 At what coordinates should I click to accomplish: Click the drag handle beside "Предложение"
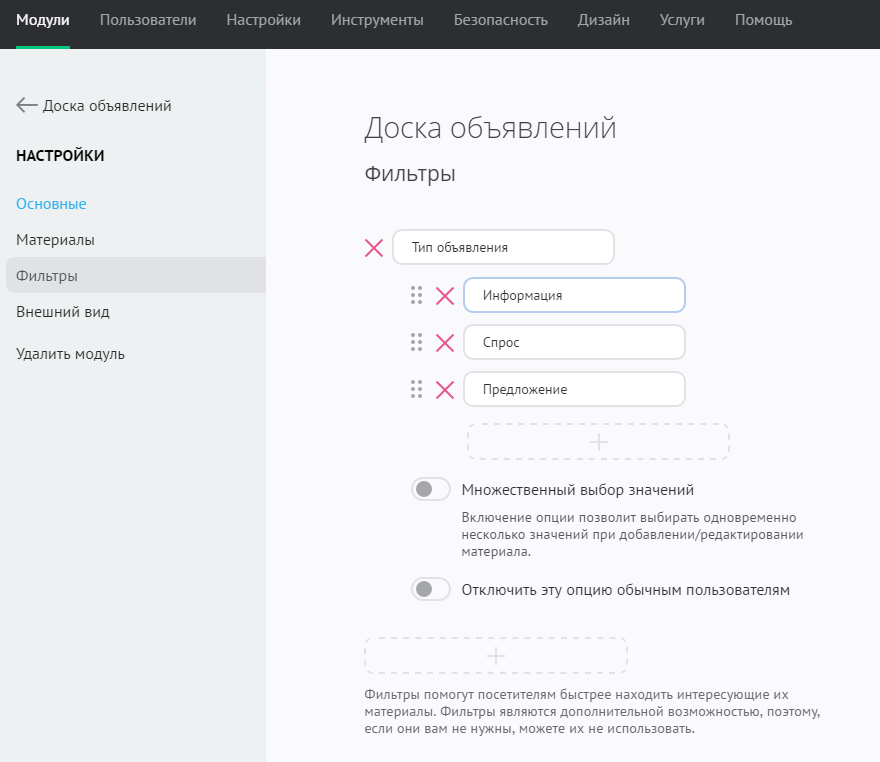click(416, 390)
